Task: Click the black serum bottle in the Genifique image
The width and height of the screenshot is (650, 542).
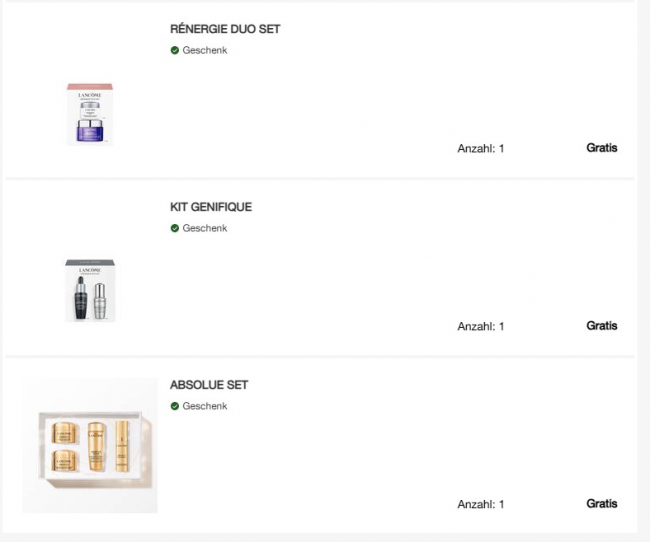Action: [x=80, y=297]
